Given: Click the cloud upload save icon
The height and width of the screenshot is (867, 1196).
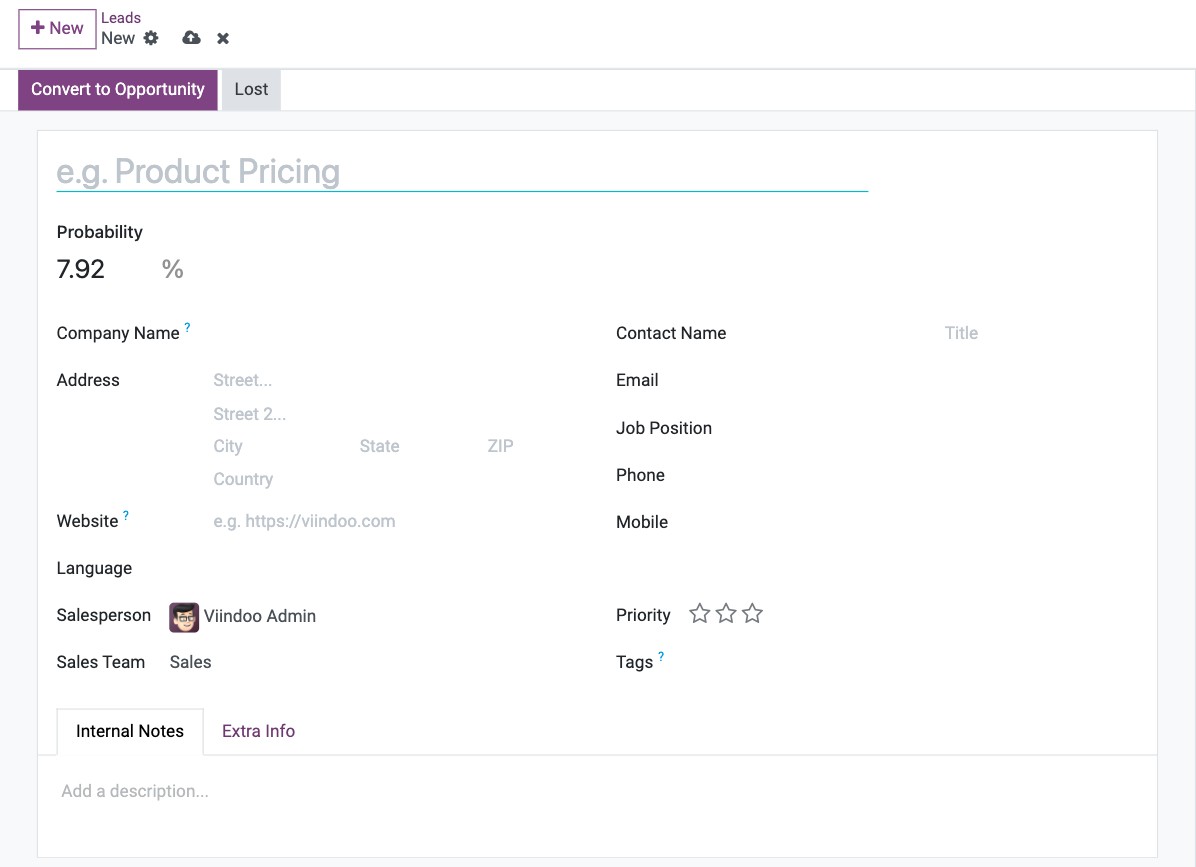Looking at the screenshot, I should (x=191, y=38).
